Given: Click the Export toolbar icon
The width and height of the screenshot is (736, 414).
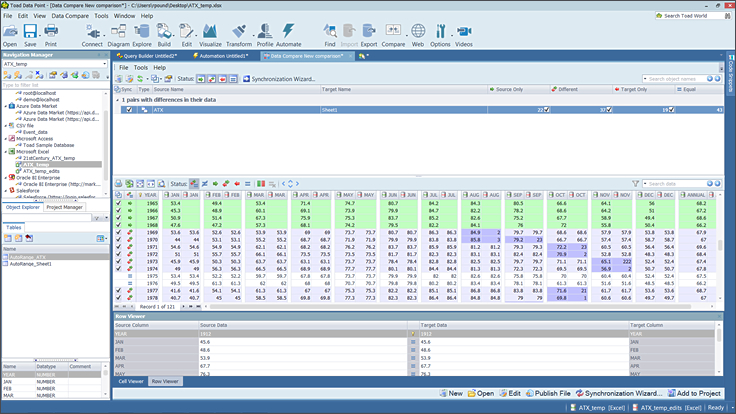Looking at the screenshot, I should (x=369, y=35).
